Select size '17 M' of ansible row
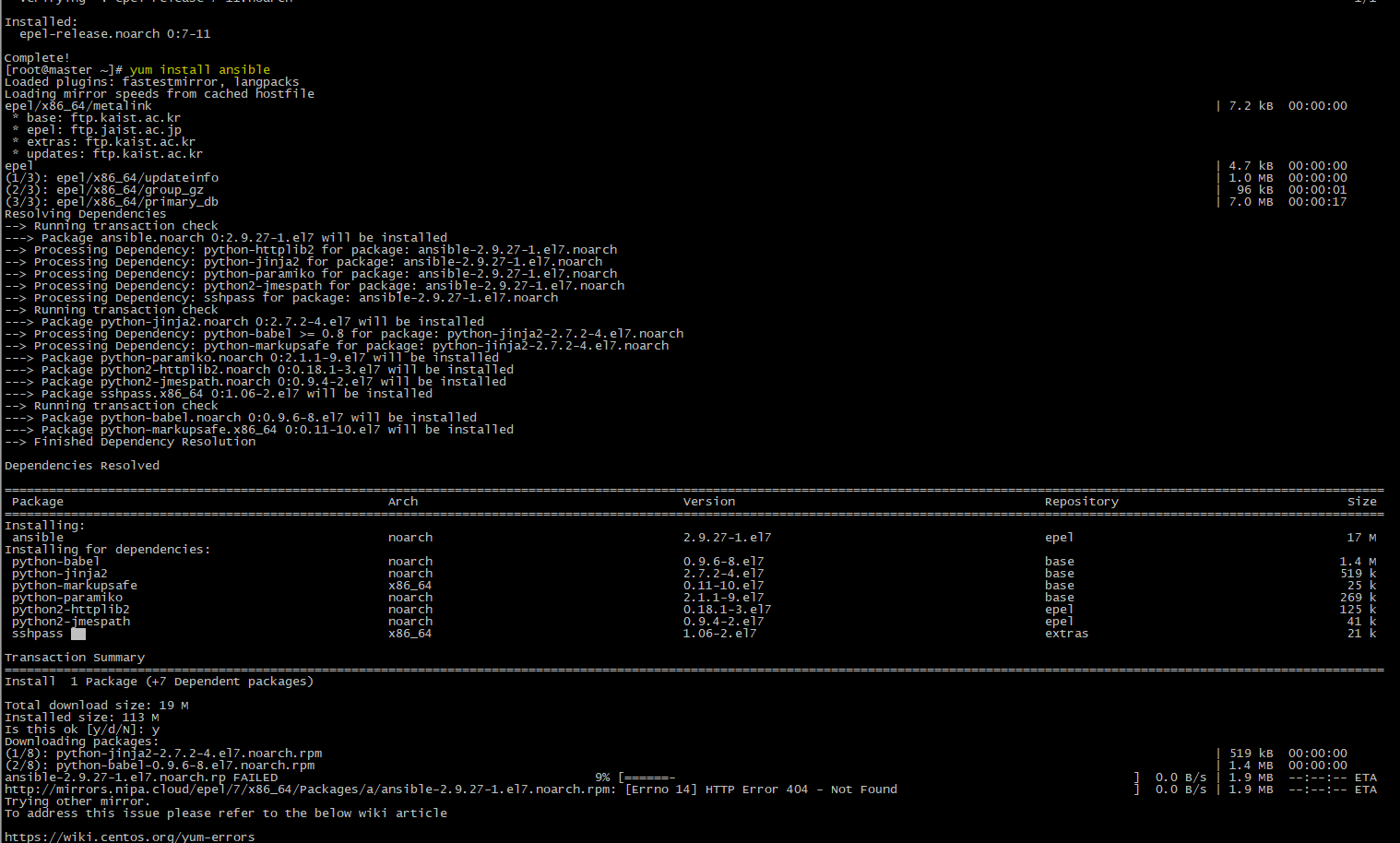 [1362, 538]
